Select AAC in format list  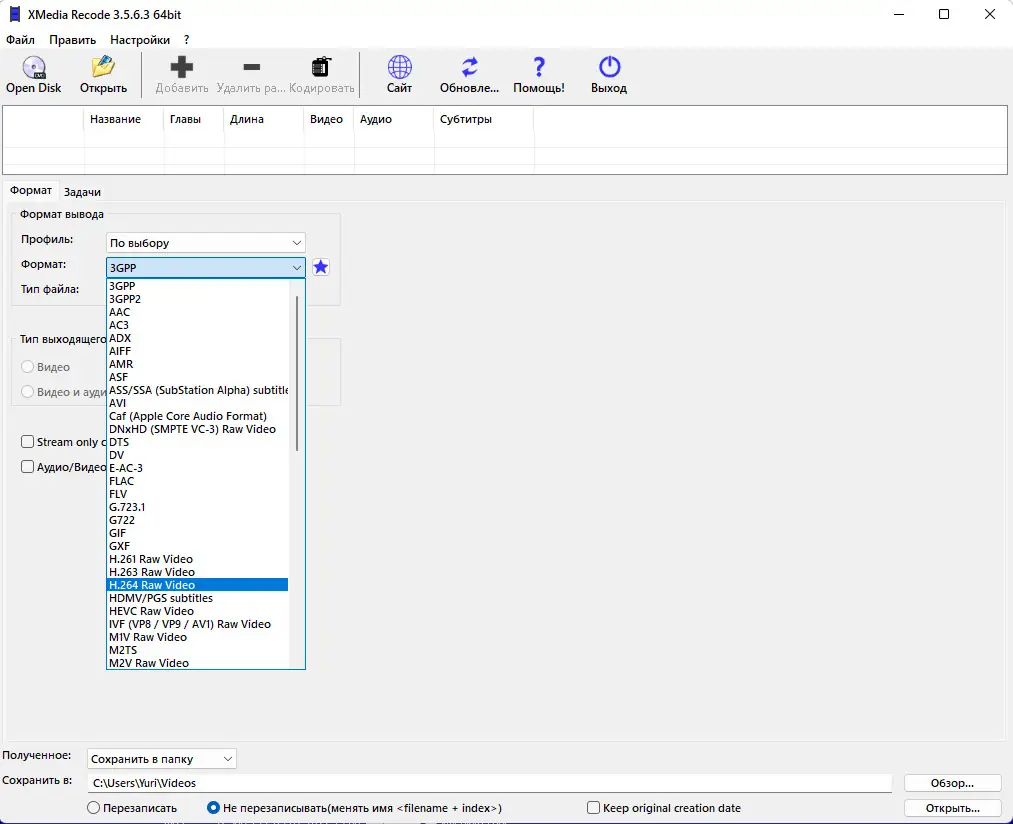click(x=197, y=312)
